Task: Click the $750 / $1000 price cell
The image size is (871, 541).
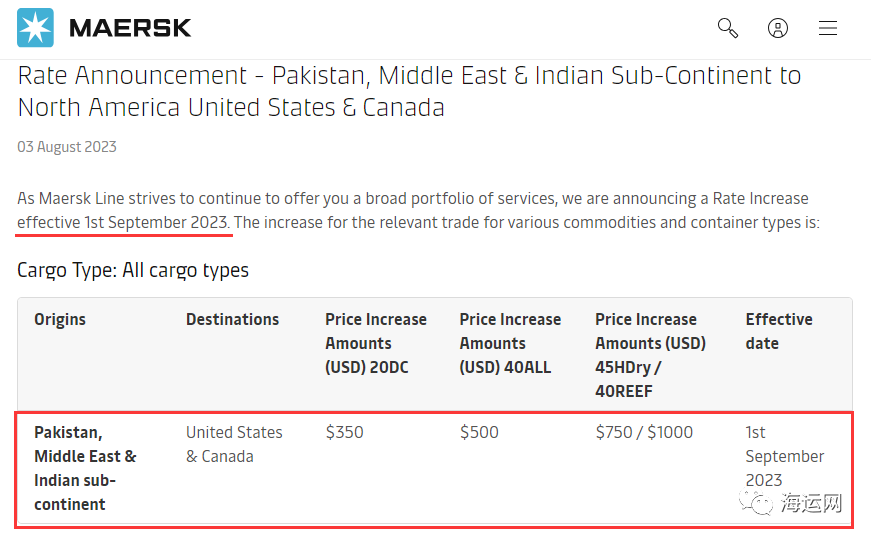Action: point(644,433)
